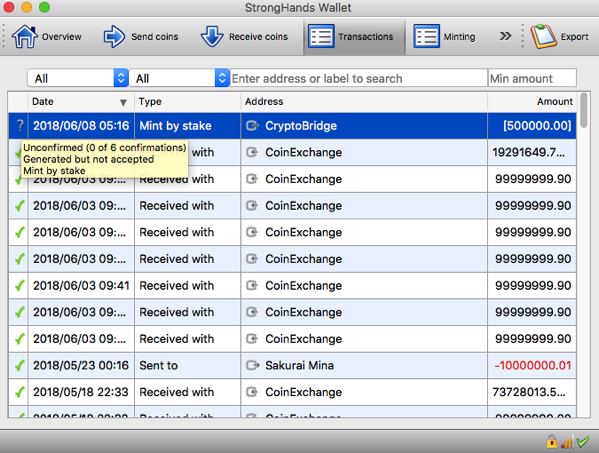Select the 19291649.7... amount cell
The height and width of the screenshot is (453, 599).
532,152
